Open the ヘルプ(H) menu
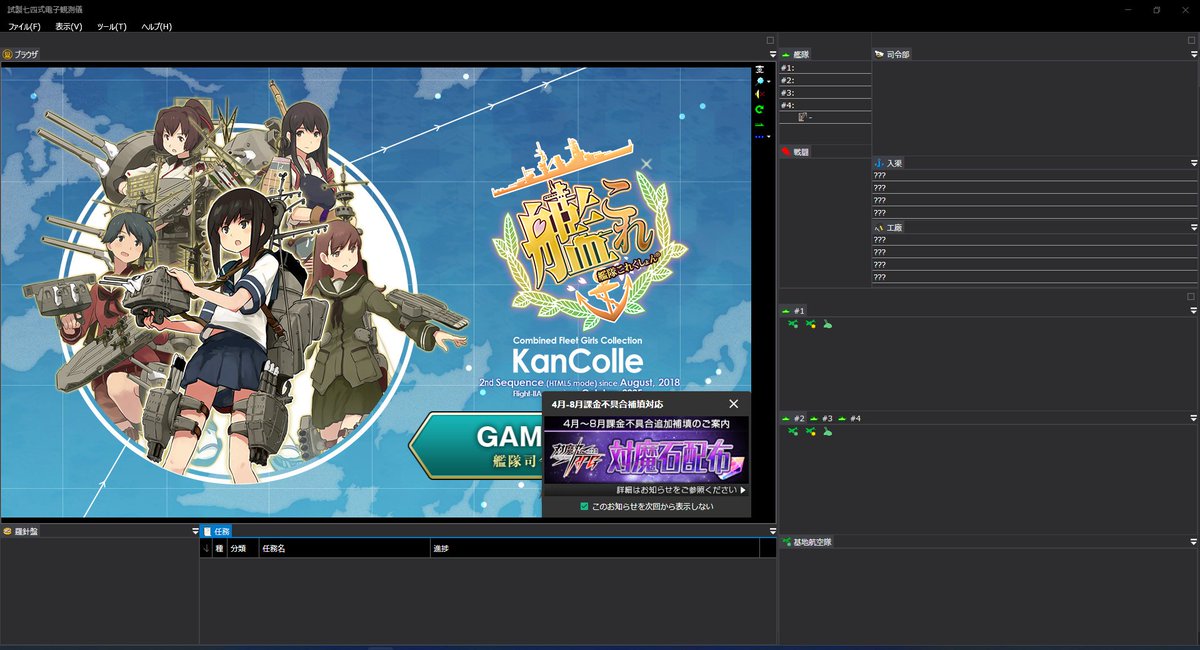 (x=157, y=26)
